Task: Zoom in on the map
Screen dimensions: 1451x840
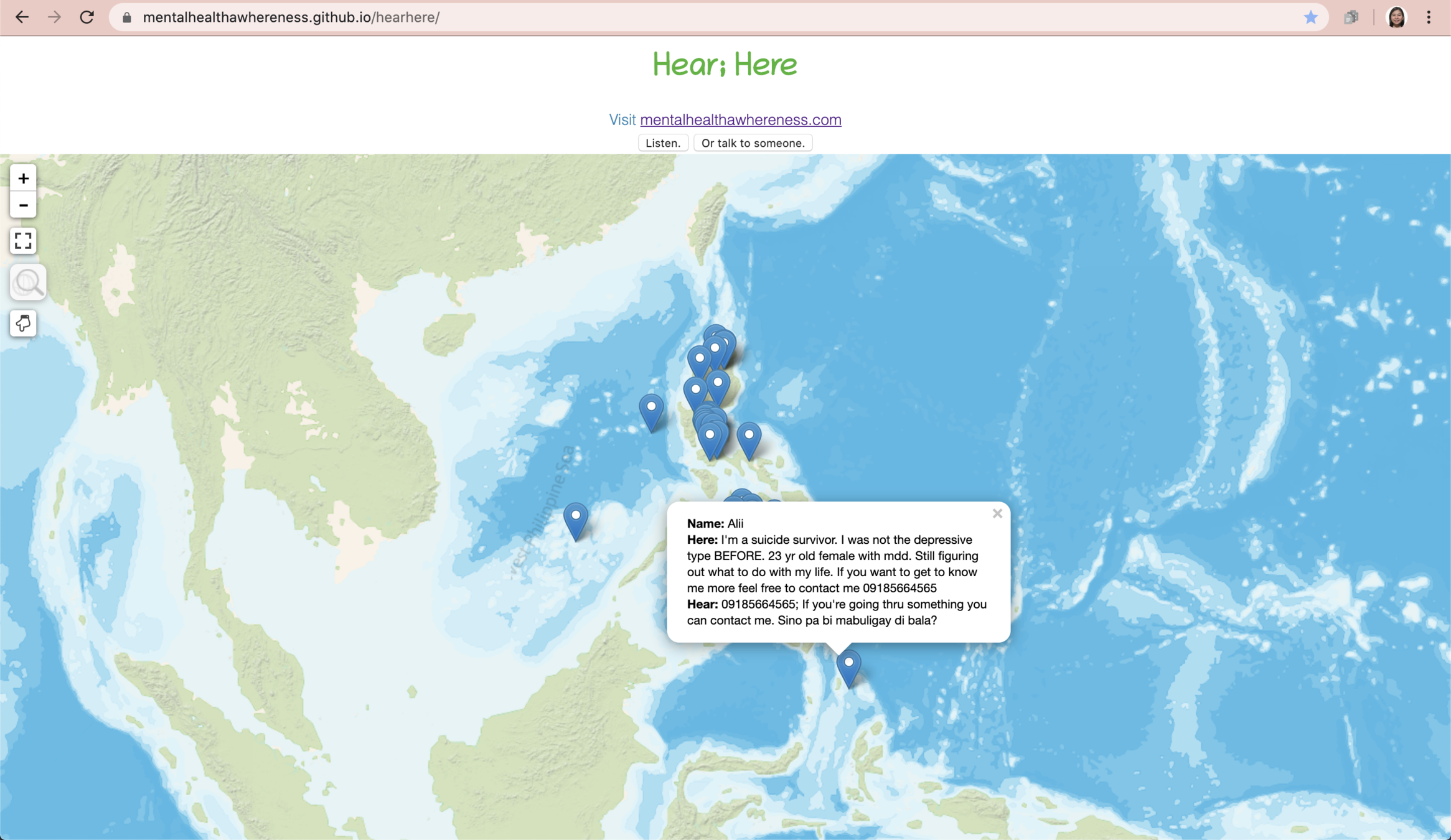Action: click(x=23, y=179)
